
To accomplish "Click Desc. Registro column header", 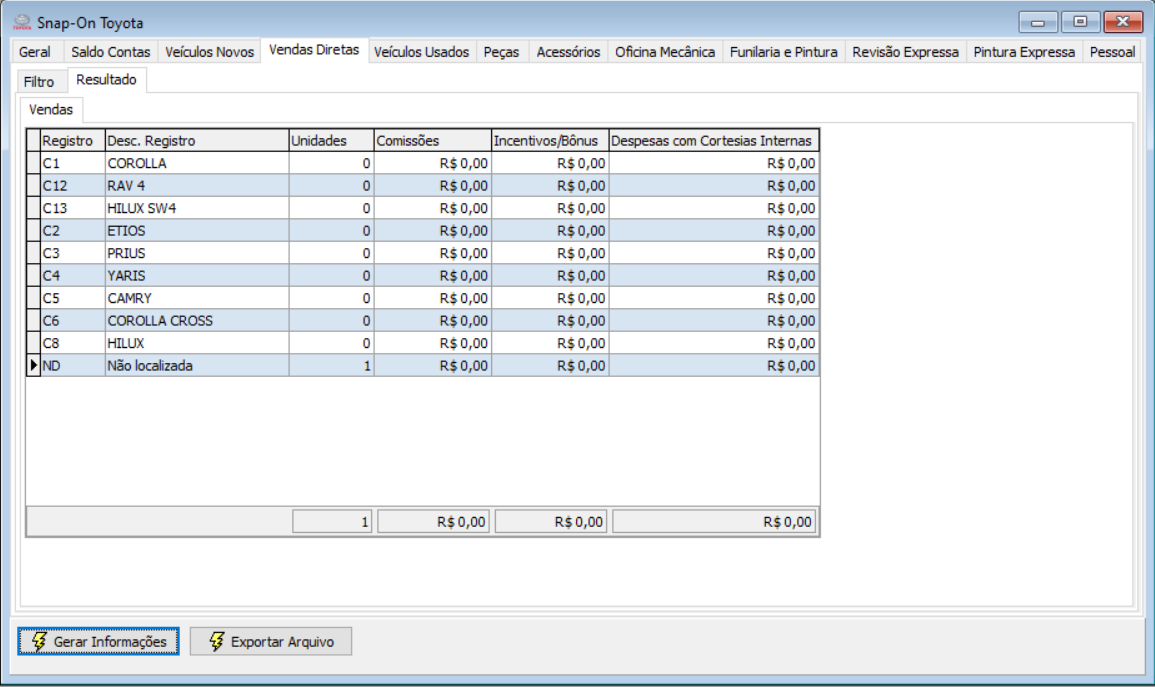I will [197, 141].
